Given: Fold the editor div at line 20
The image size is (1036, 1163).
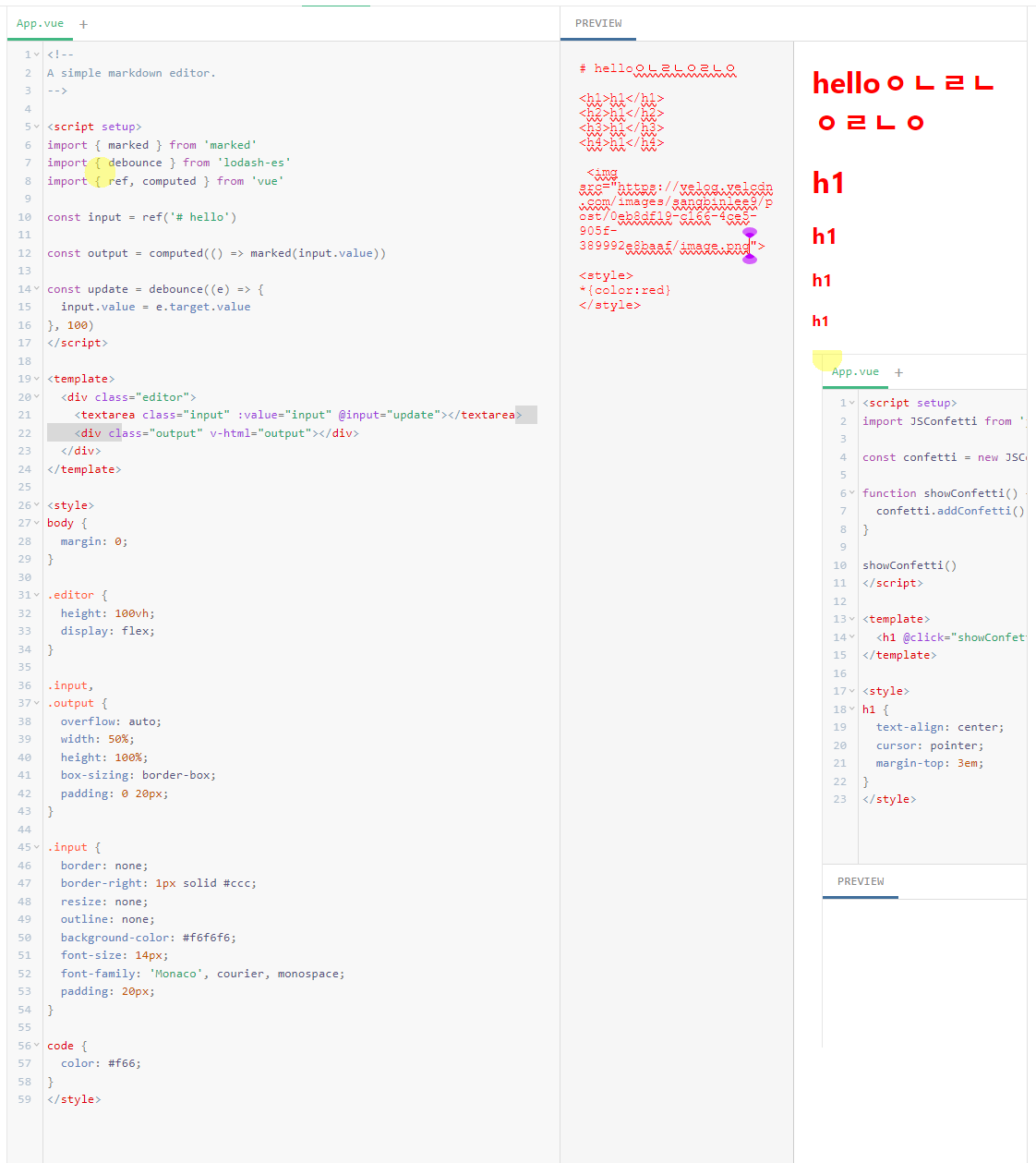Looking at the screenshot, I should click(x=37, y=397).
